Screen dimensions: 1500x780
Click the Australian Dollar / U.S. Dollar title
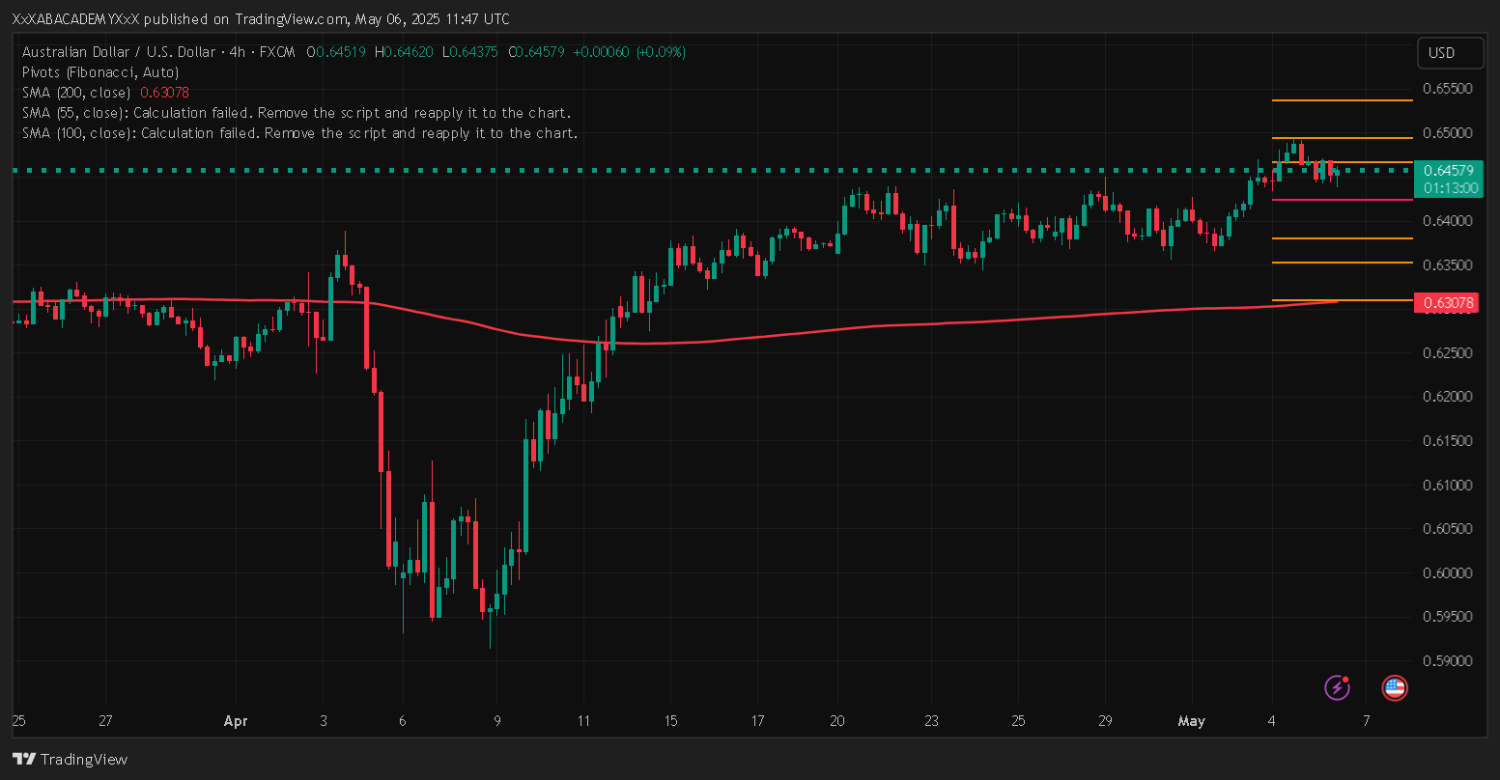pyautogui.click(x=121, y=52)
